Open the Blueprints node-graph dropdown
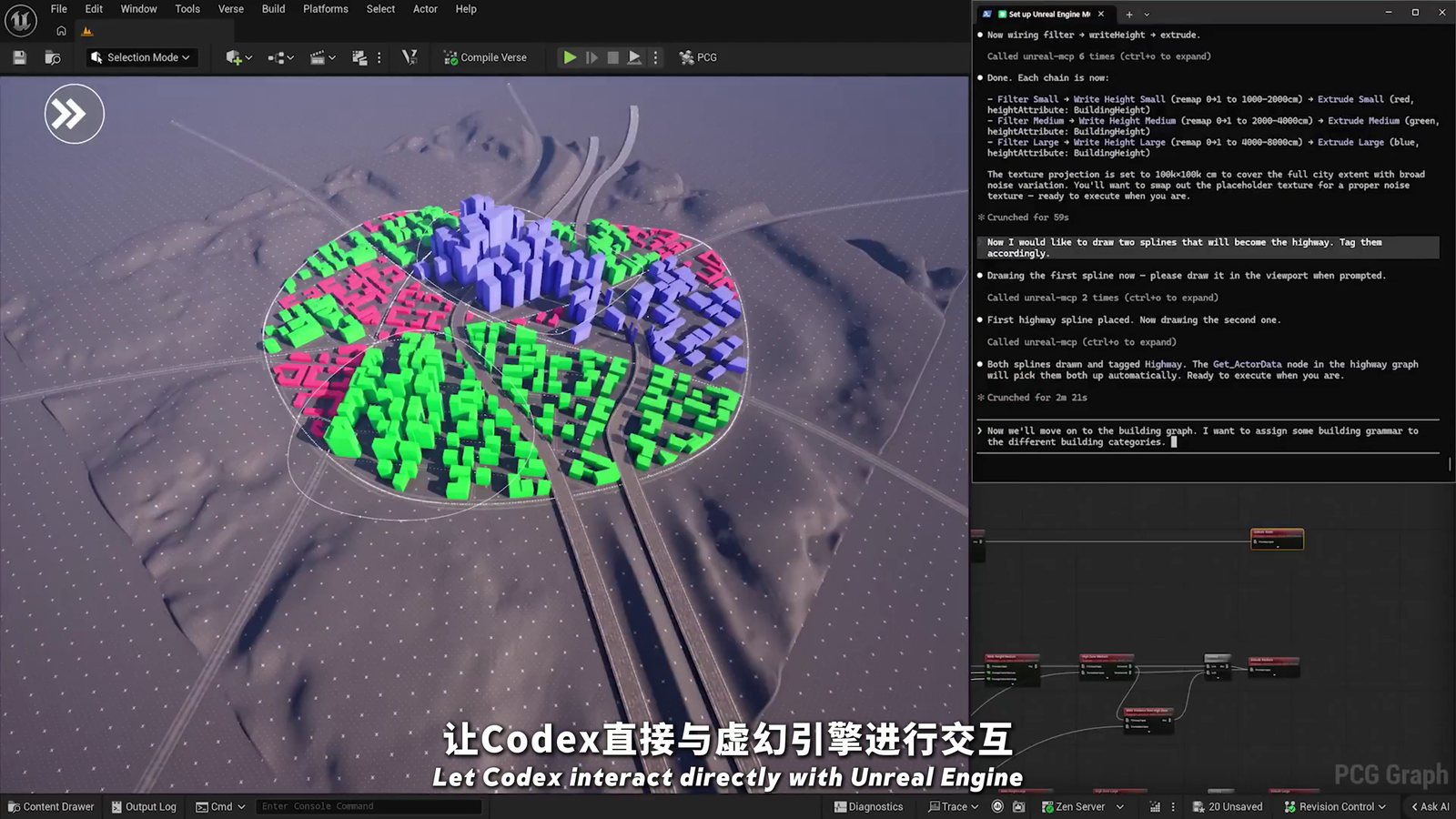 click(280, 57)
